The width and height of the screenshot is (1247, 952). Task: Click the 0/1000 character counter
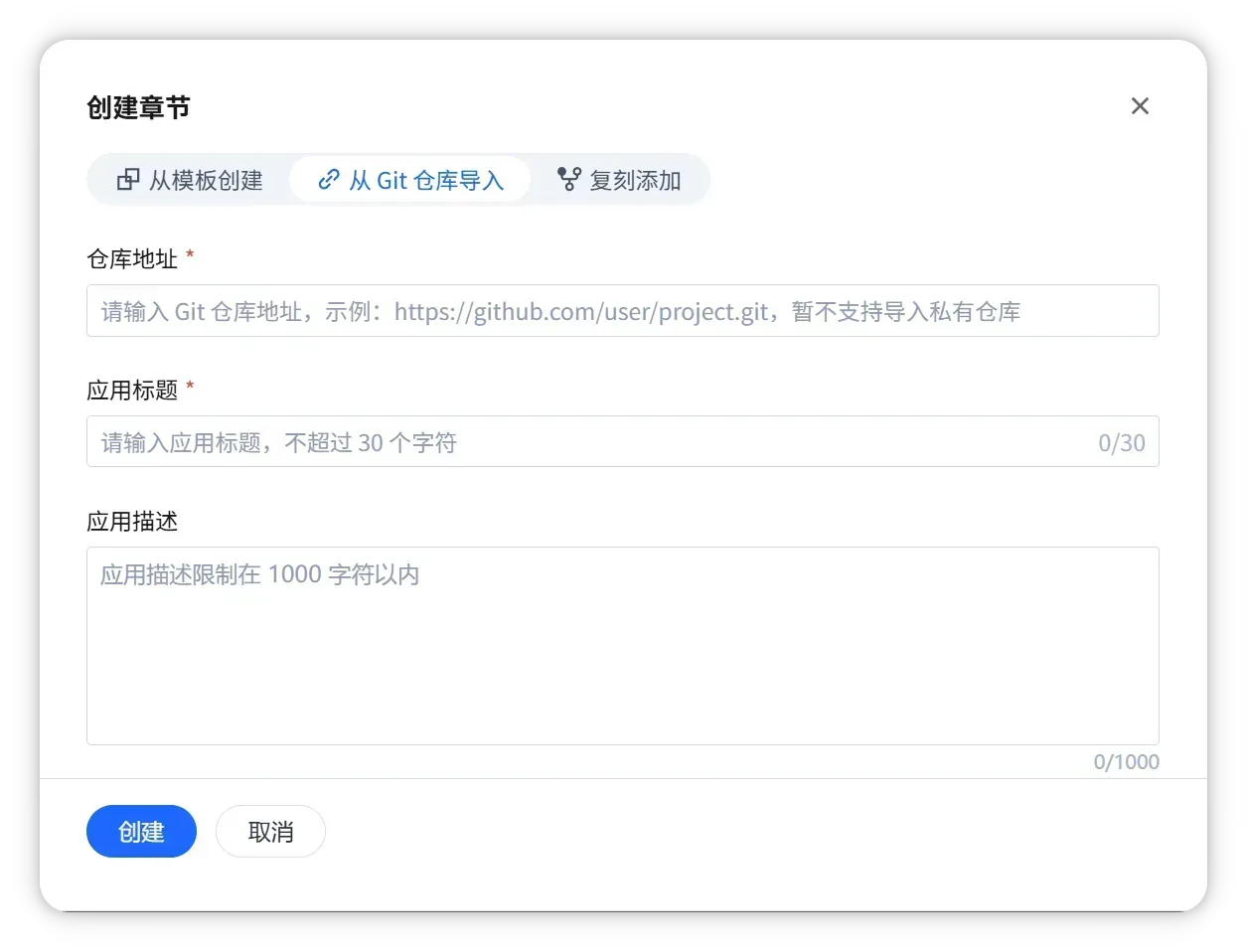[1126, 762]
